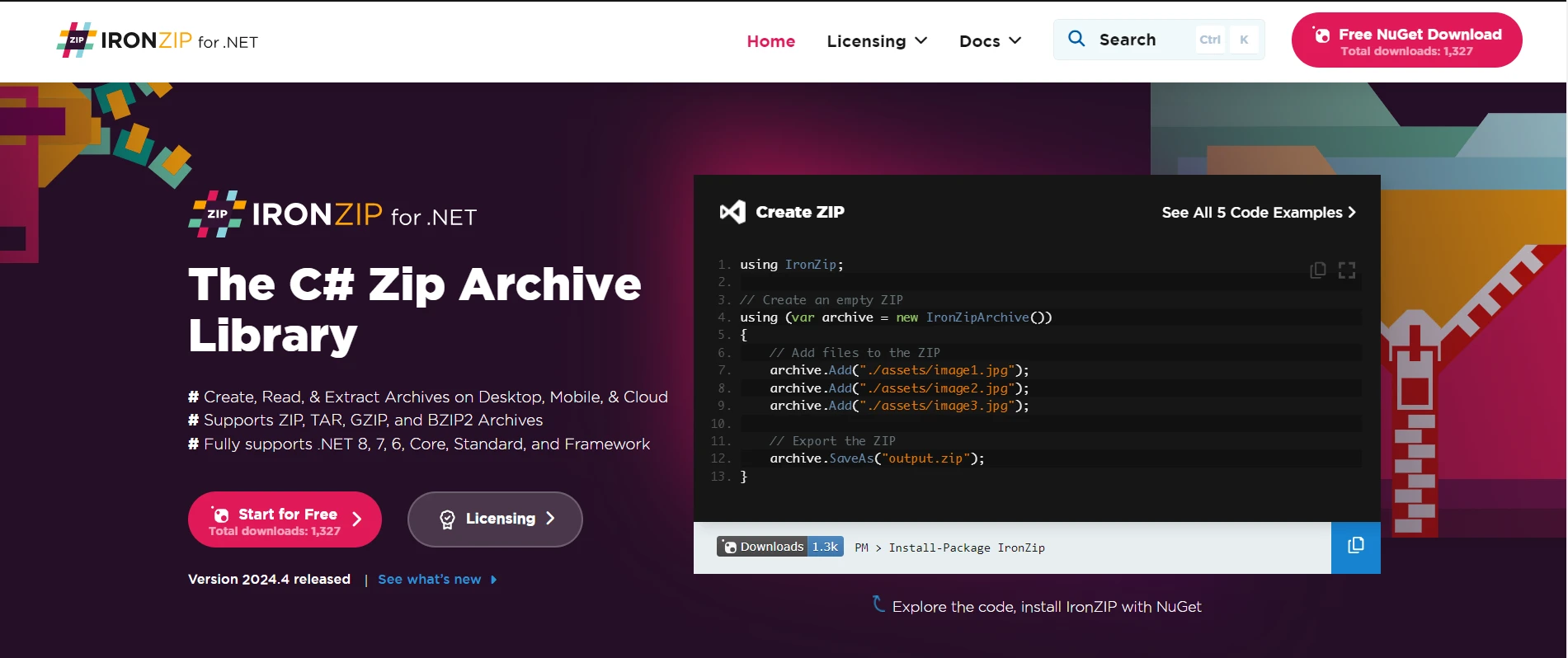This screenshot has width=1568, height=658.
Task: Click the Search input field
Action: tap(1159, 40)
